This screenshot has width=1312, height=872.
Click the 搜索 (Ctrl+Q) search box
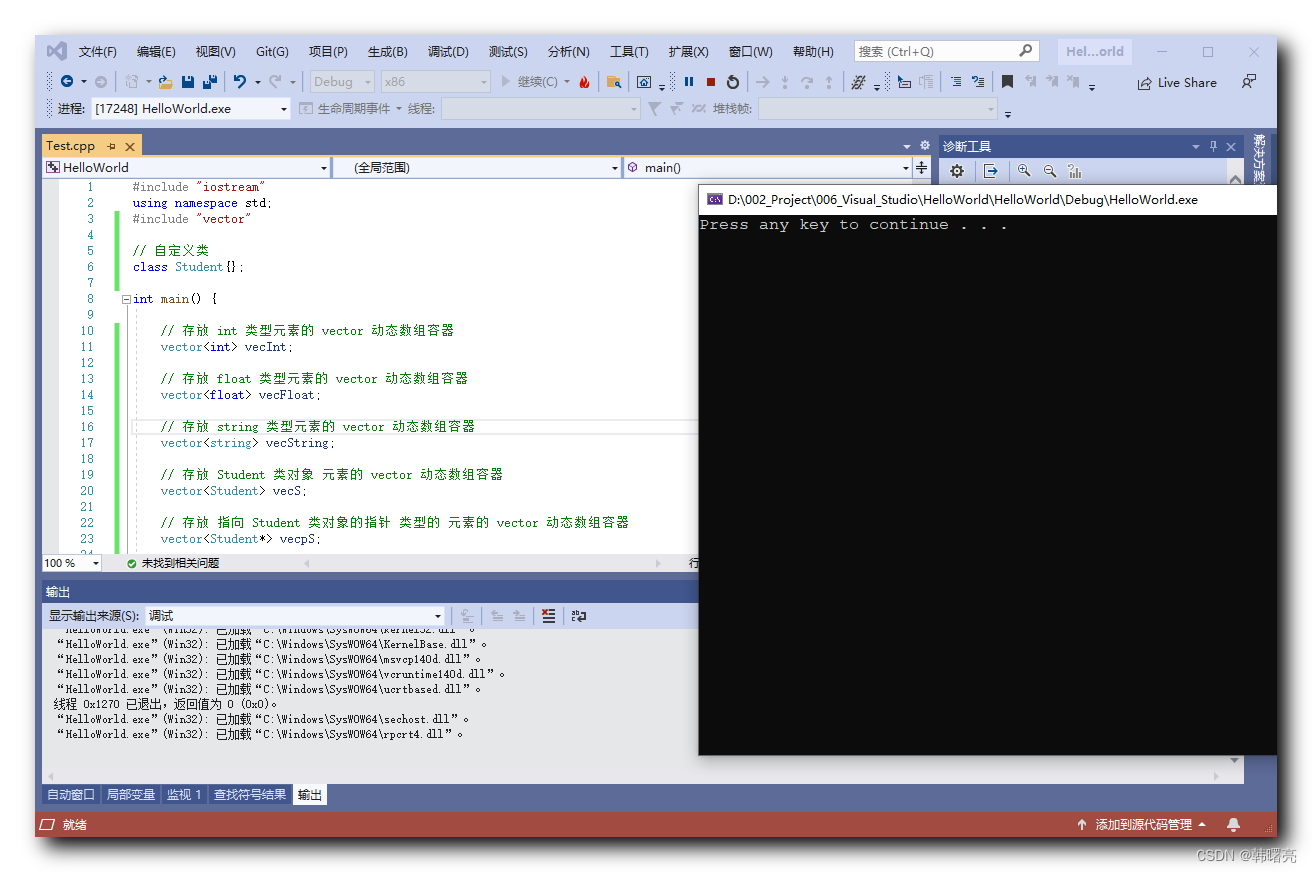click(x=946, y=51)
